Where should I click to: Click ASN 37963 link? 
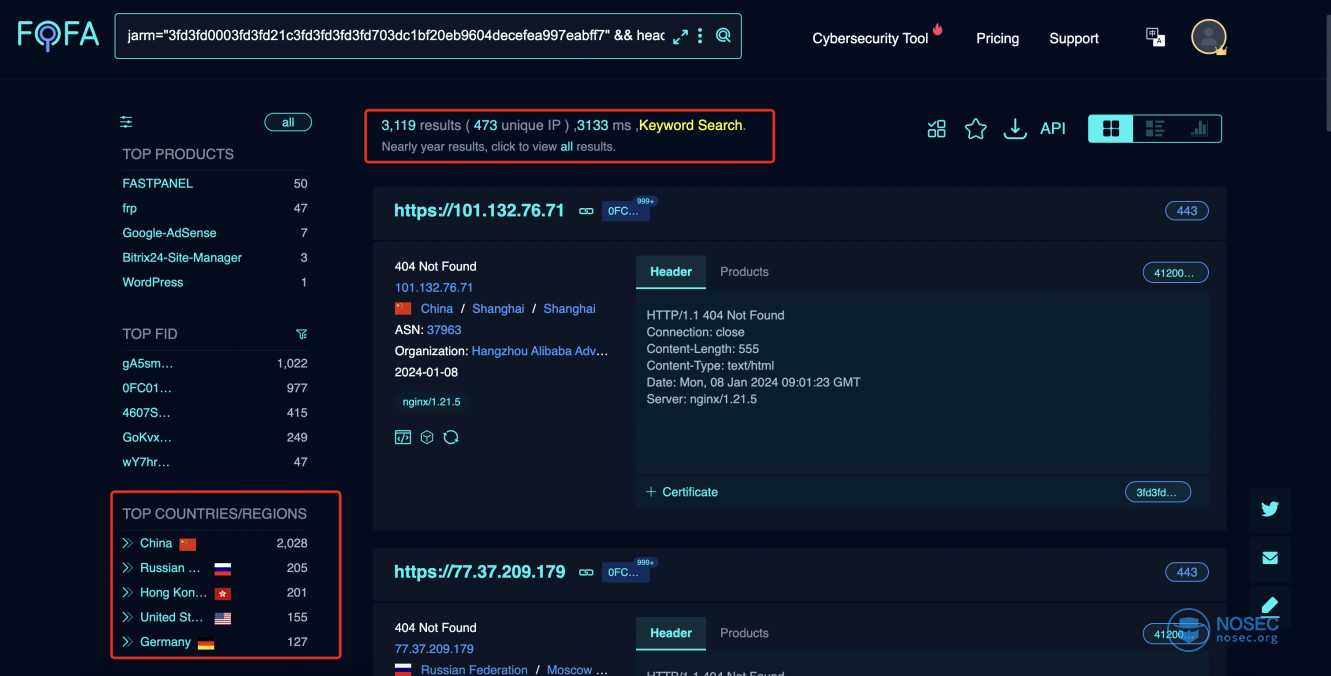coord(444,330)
